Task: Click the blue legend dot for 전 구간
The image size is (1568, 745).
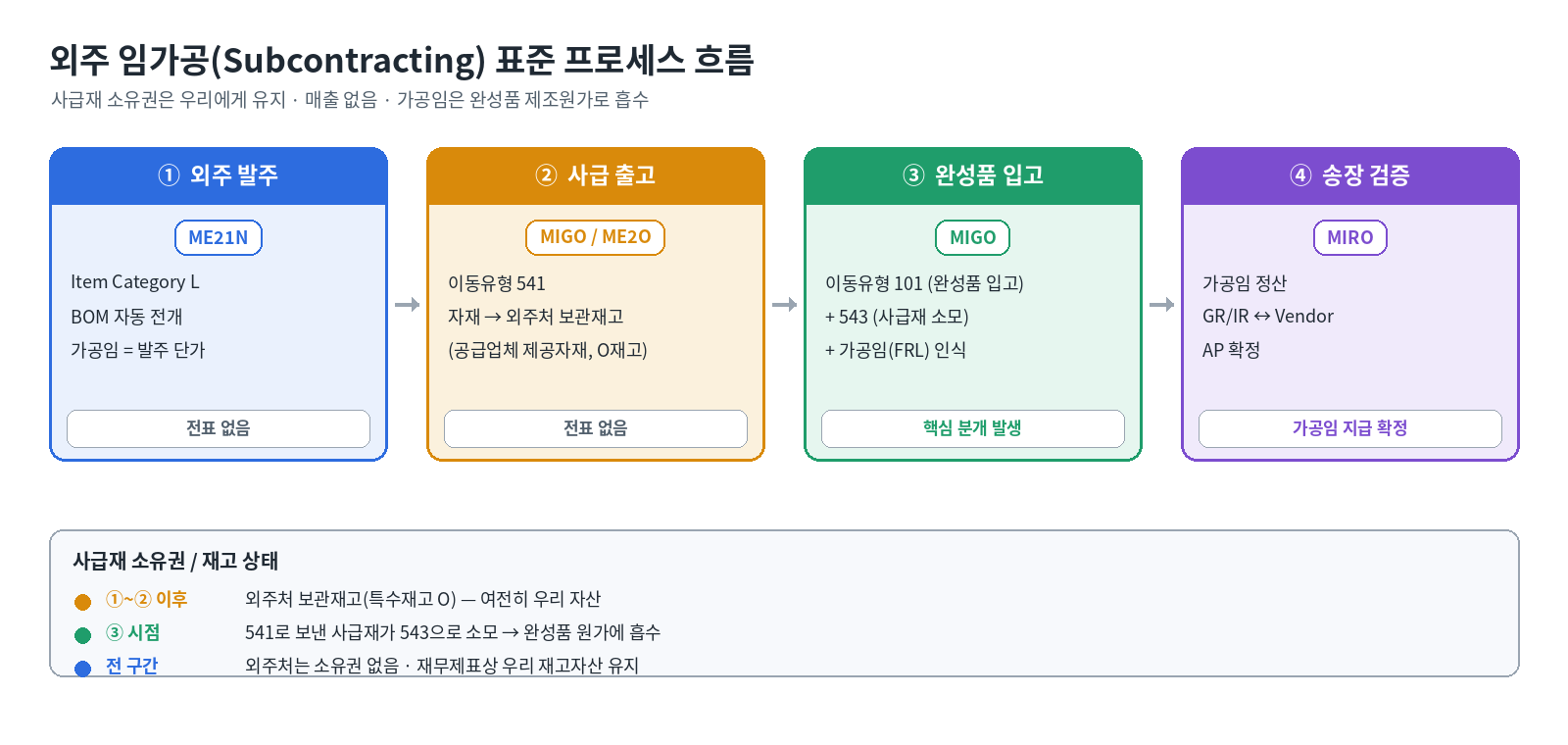Action: coord(83,669)
